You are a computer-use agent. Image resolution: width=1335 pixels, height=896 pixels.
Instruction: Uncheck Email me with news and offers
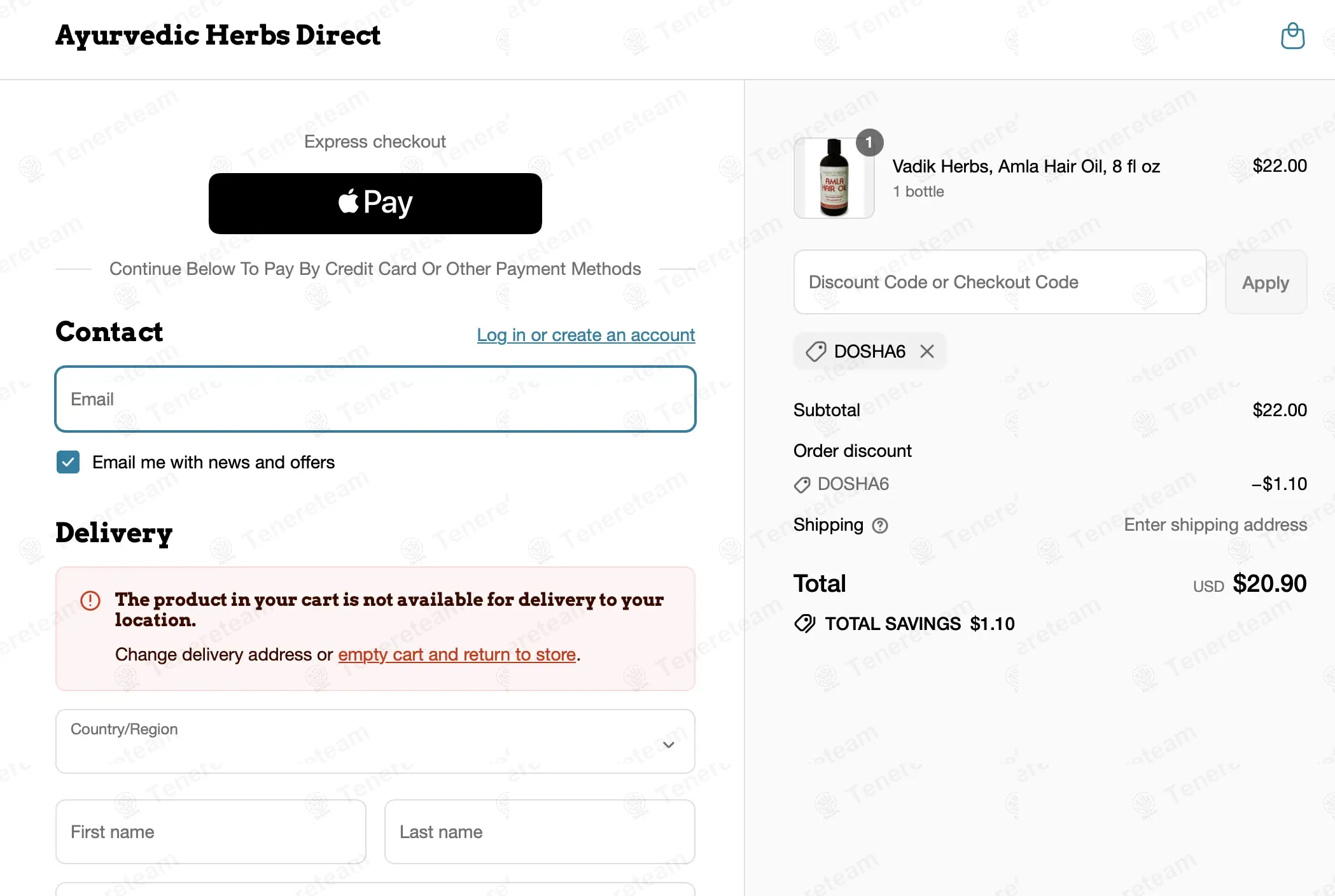(68, 462)
